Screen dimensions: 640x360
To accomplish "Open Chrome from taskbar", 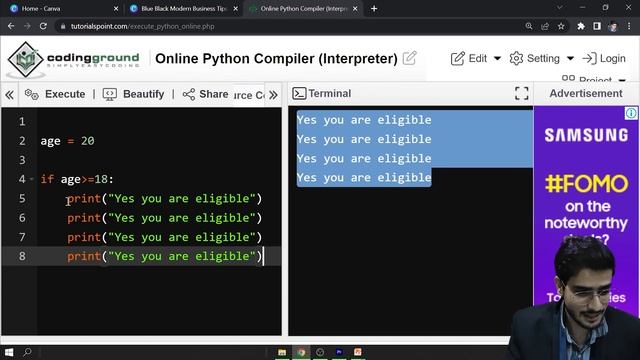I will [301, 352].
